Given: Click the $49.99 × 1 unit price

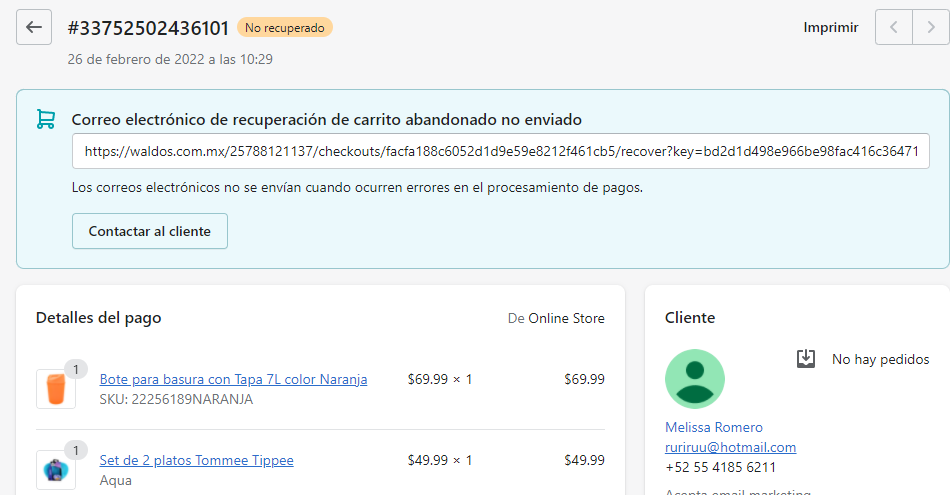Looking at the screenshot, I should (x=440, y=460).
